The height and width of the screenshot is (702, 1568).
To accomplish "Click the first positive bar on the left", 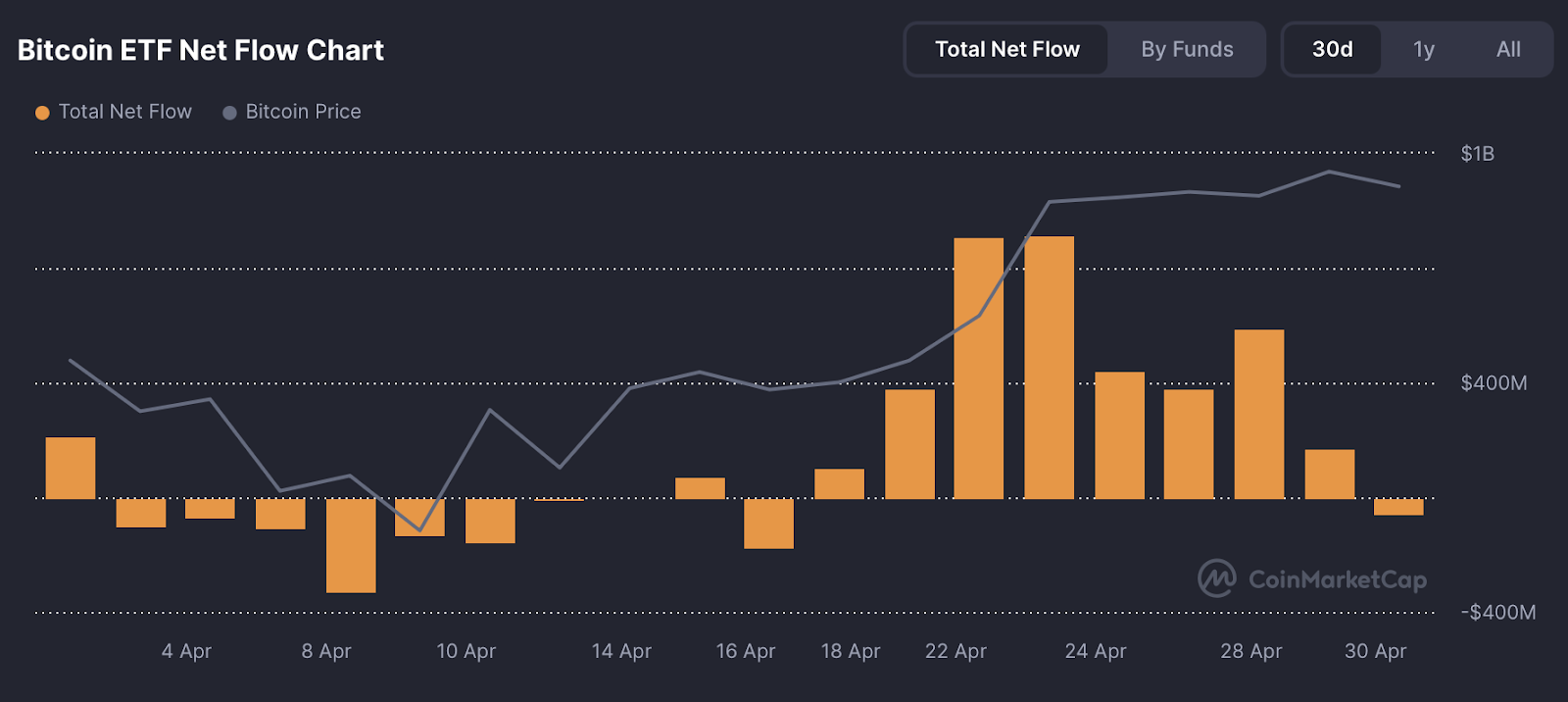I will coord(71,468).
